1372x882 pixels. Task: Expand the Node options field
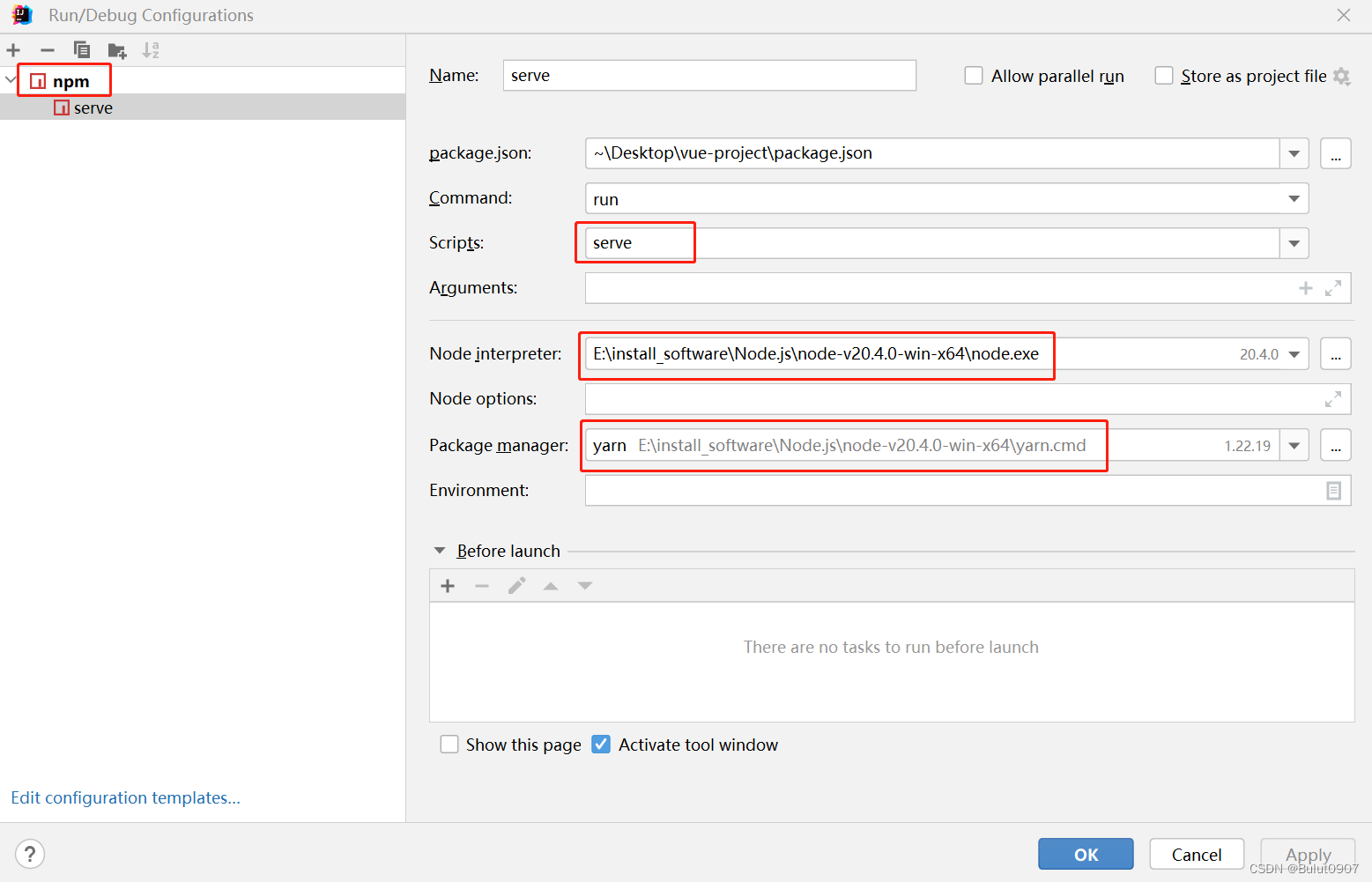pos(1333,399)
